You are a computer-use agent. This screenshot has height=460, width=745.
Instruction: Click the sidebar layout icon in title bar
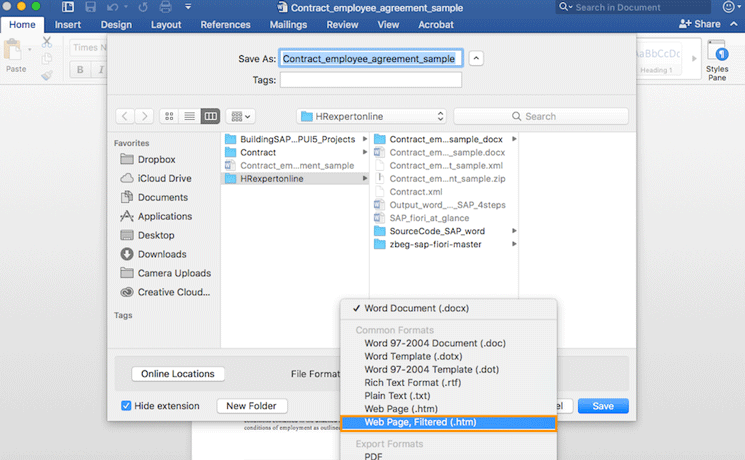click(68, 7)
